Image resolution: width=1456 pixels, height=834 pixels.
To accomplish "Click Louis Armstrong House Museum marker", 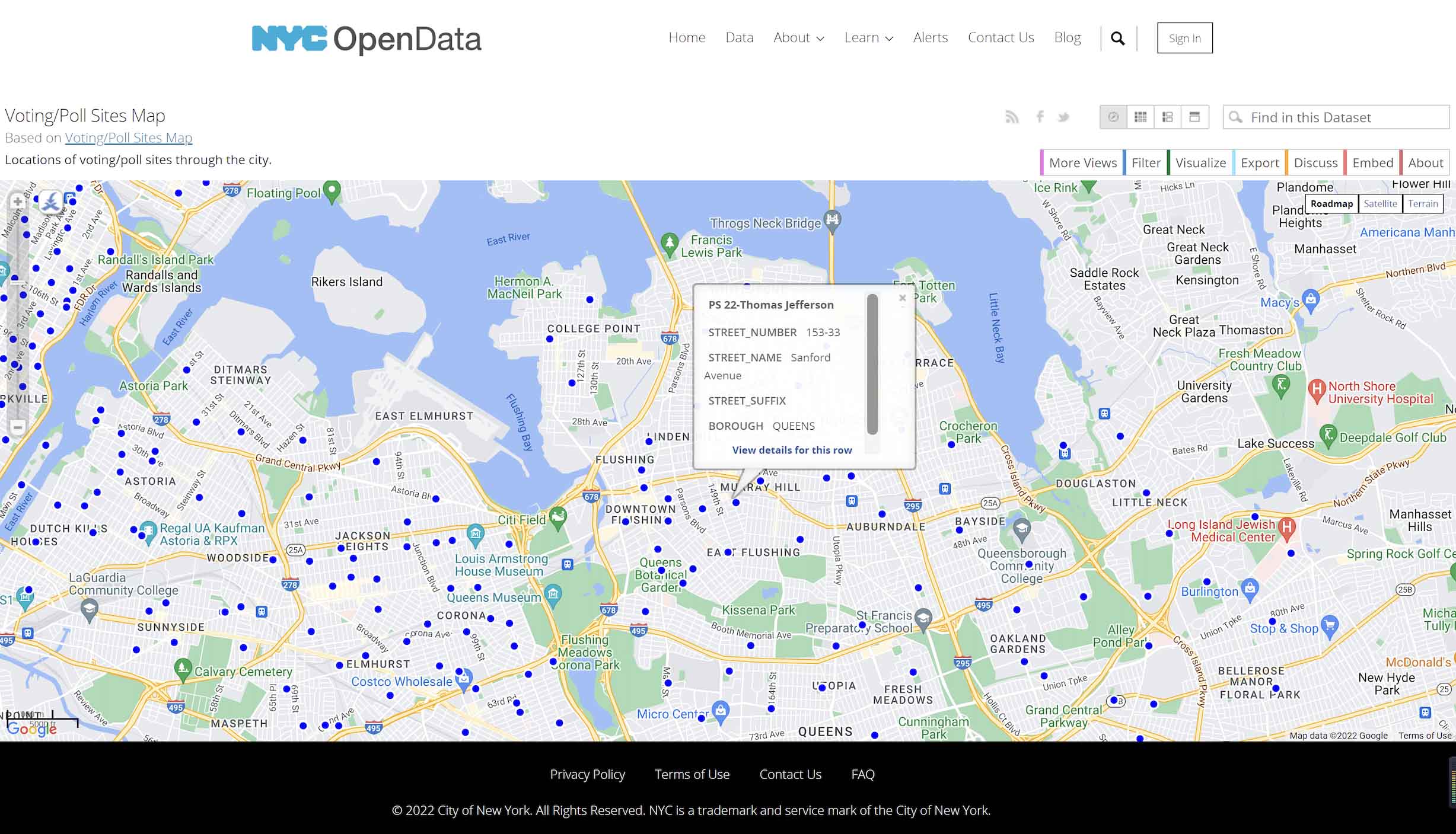I will coord(475,535).
